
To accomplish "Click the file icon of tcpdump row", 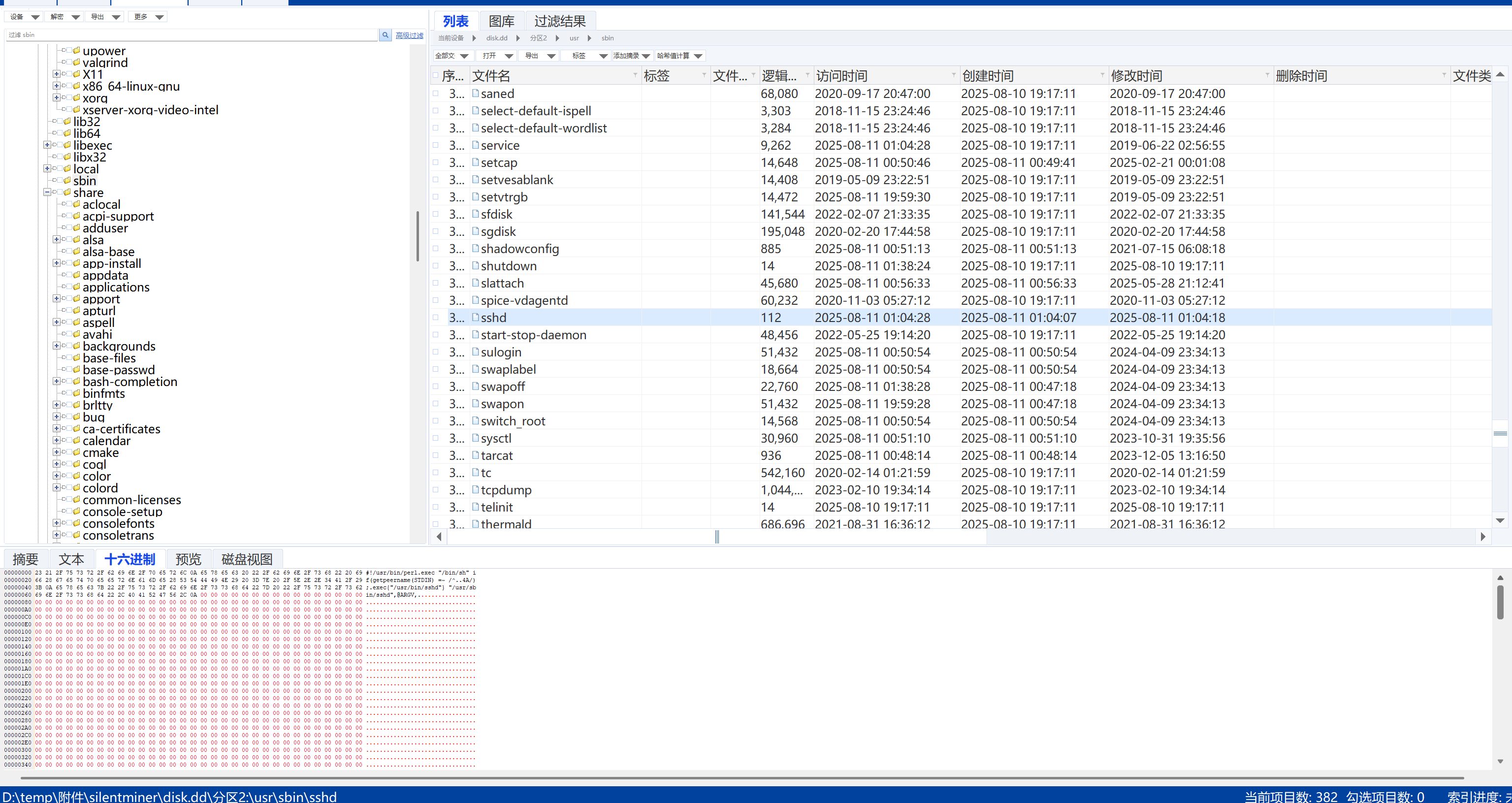I will point(476,489).
